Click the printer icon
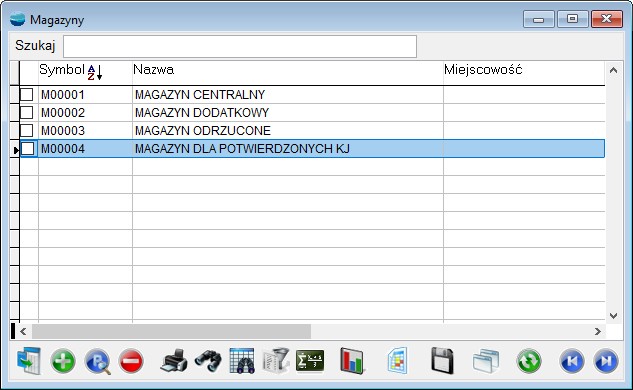633x390 pixels. click(x=174, y=361)
